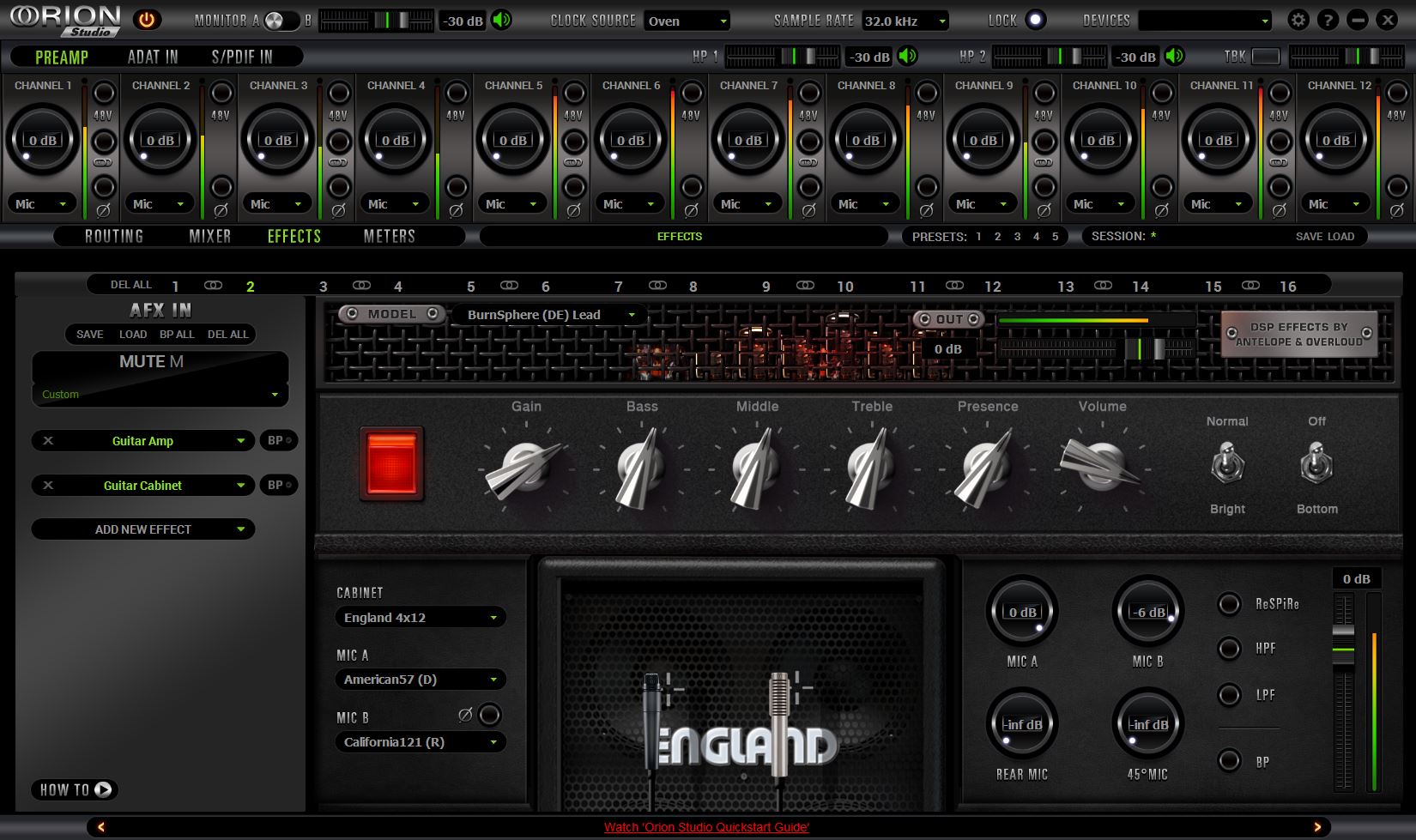This screenshot has height=840, width=1416.
Task: Enable the ReSPiRe button
Action: pos(1229,604)
